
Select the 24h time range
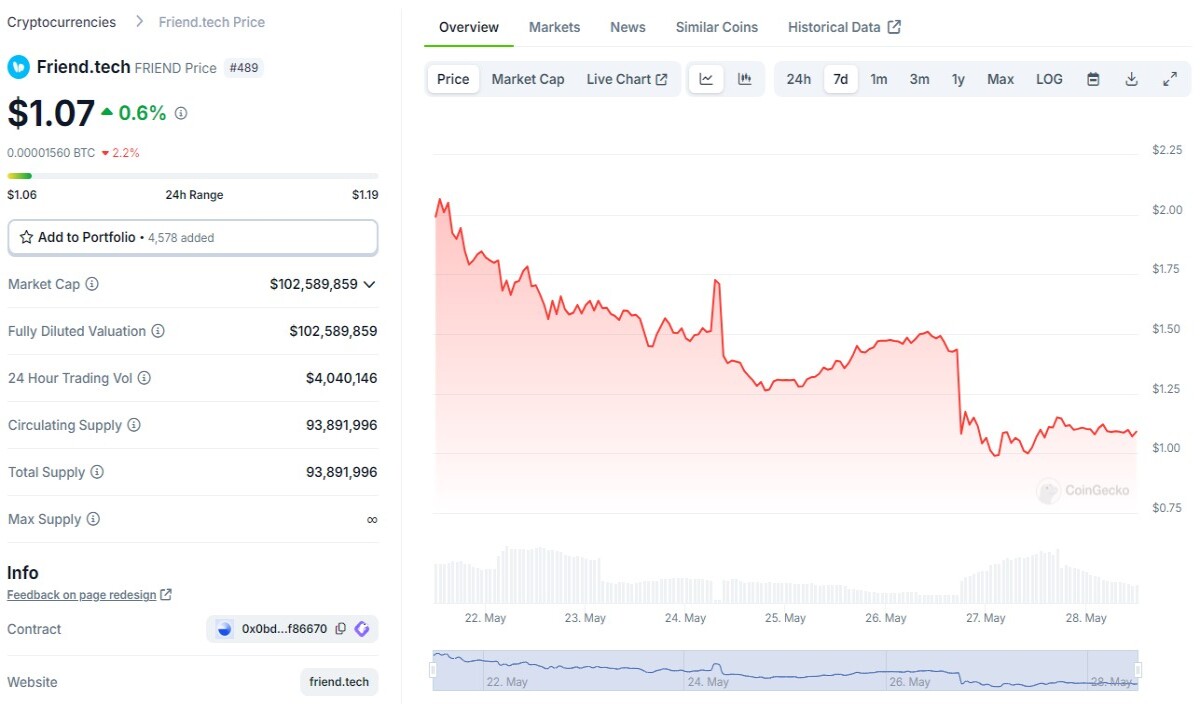tap(798, 79)
